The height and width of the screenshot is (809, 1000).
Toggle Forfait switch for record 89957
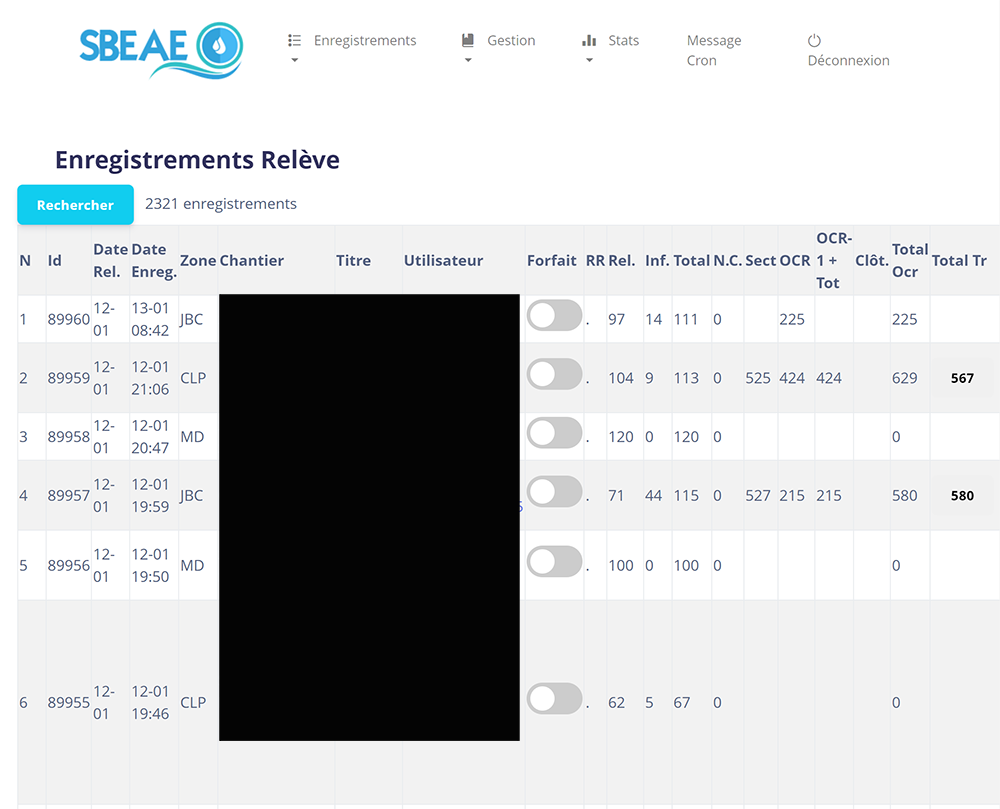[554, 492]
